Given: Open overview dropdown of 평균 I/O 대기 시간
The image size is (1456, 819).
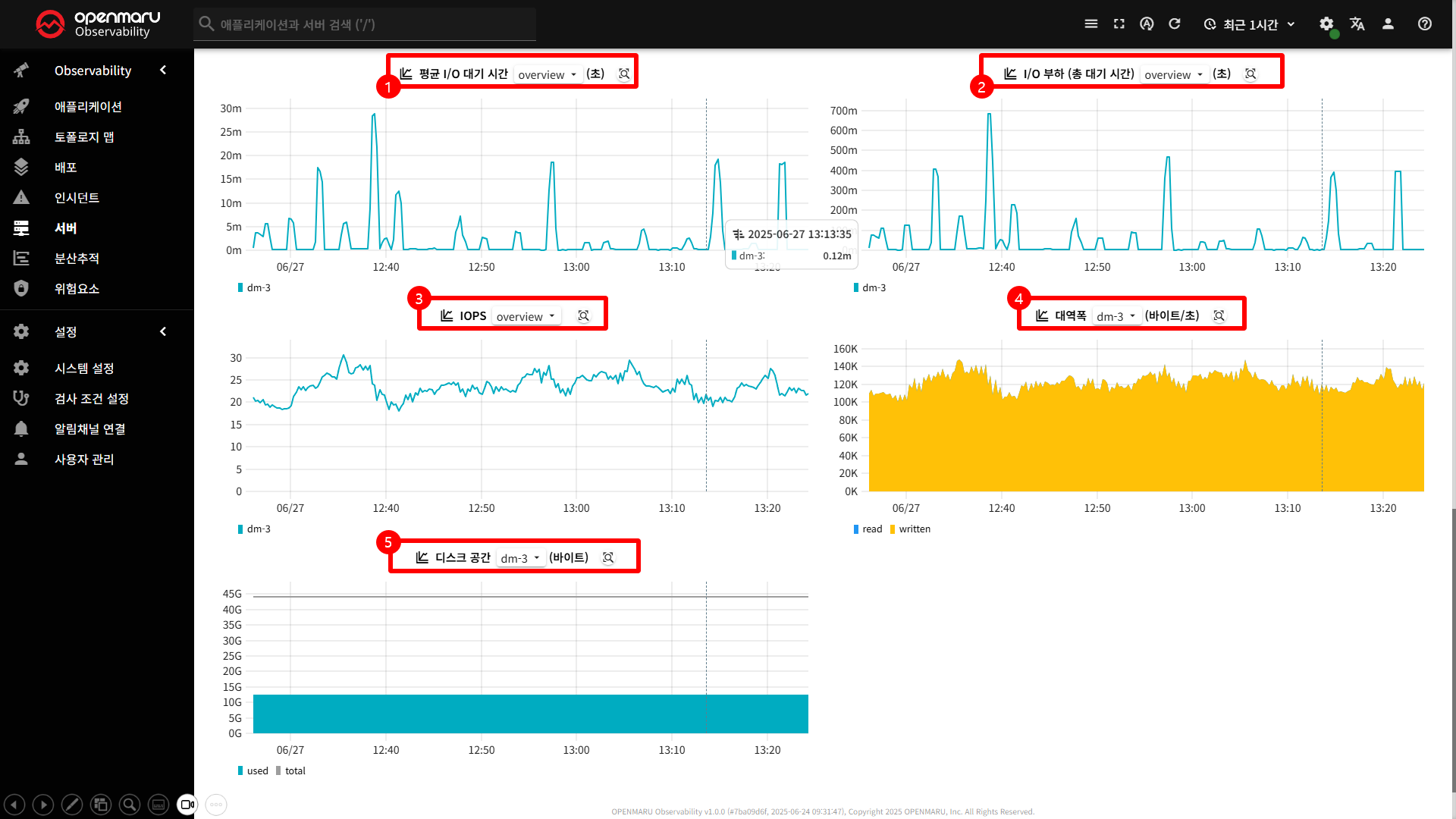Looking at the screenshot, I should click(548, 75).
